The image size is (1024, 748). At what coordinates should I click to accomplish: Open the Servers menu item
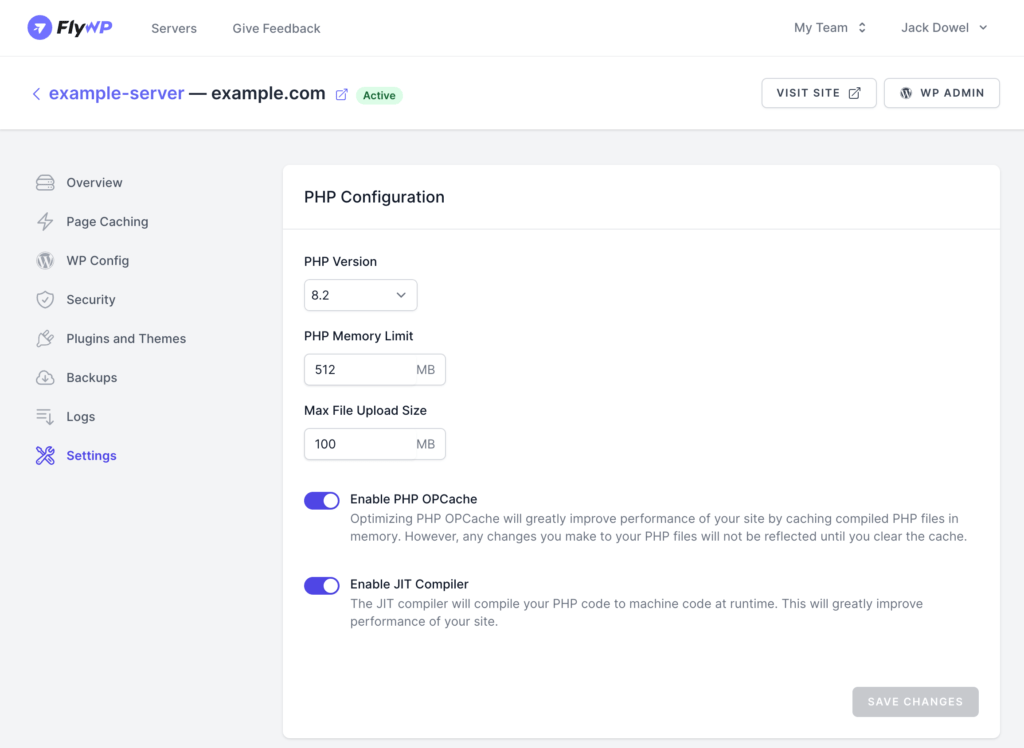174,28
